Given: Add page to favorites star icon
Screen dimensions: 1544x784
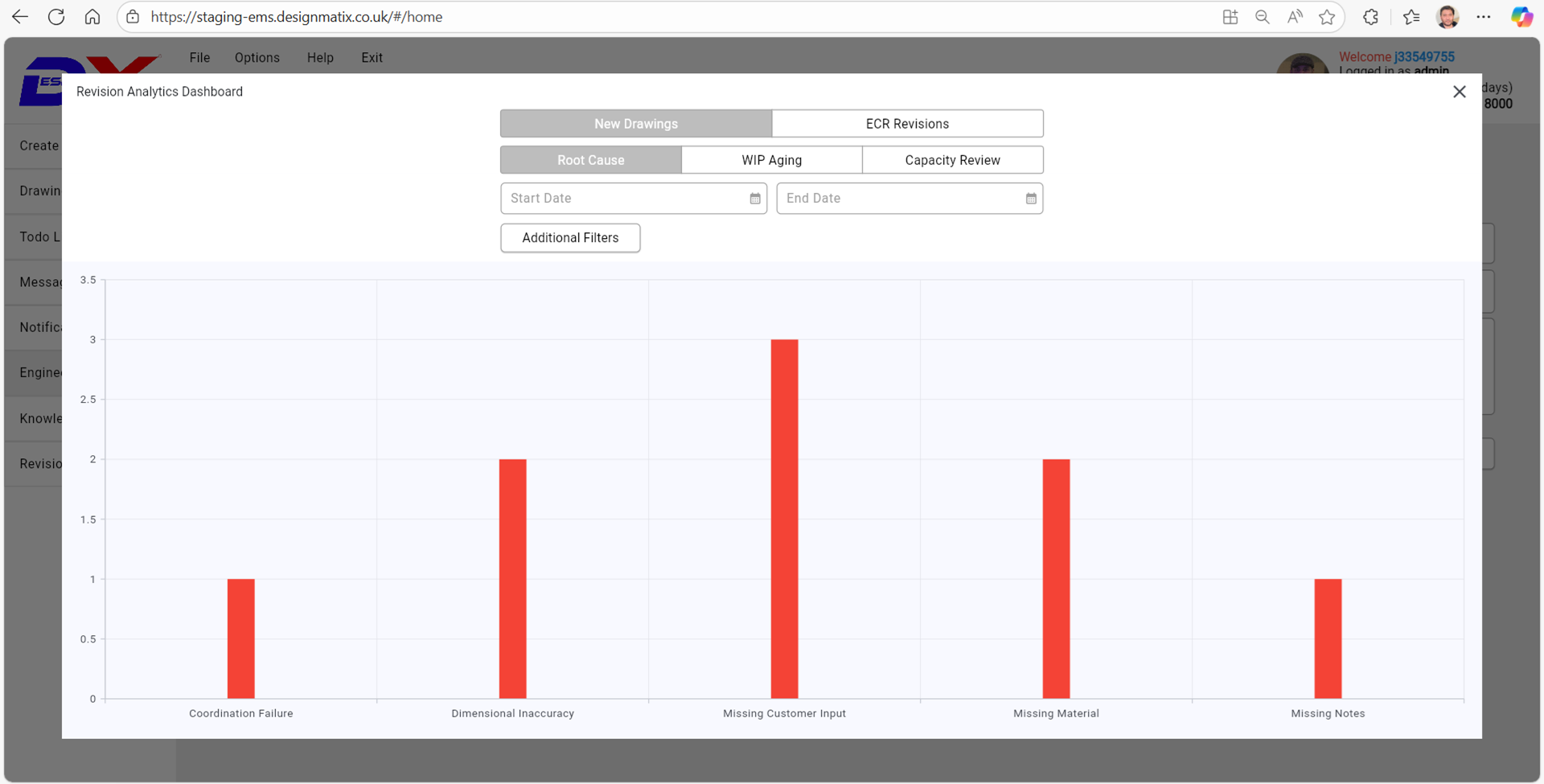Looking at the screenshot, I should (1327, 17).
